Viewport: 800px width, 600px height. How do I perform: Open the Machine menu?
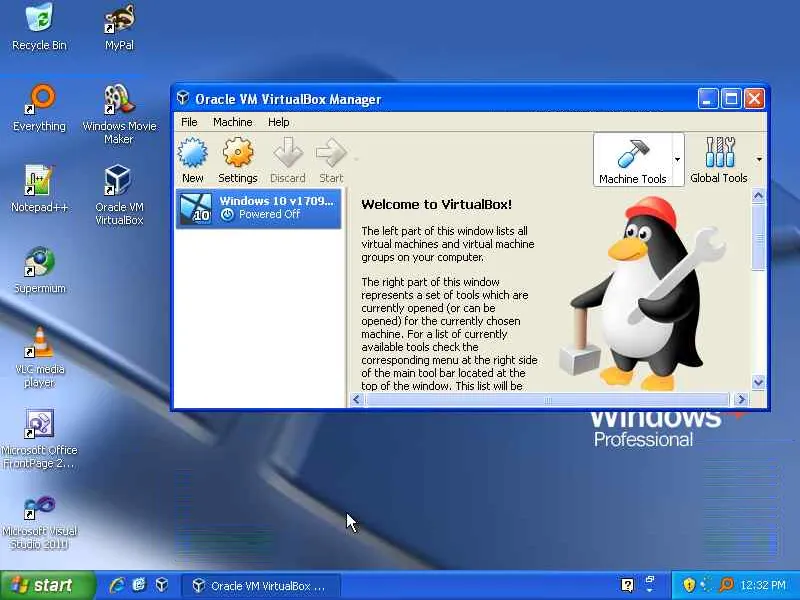(233, 122)
